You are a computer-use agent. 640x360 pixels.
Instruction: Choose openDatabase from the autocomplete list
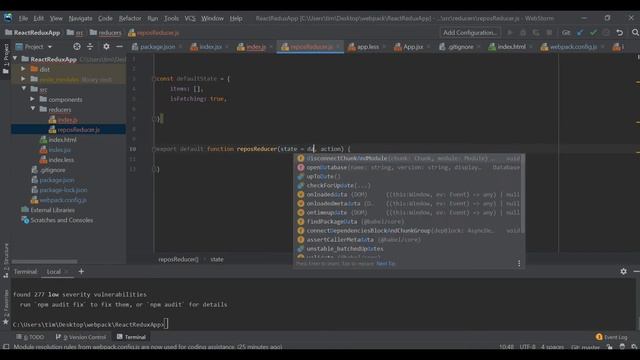(x=408, y=167)
